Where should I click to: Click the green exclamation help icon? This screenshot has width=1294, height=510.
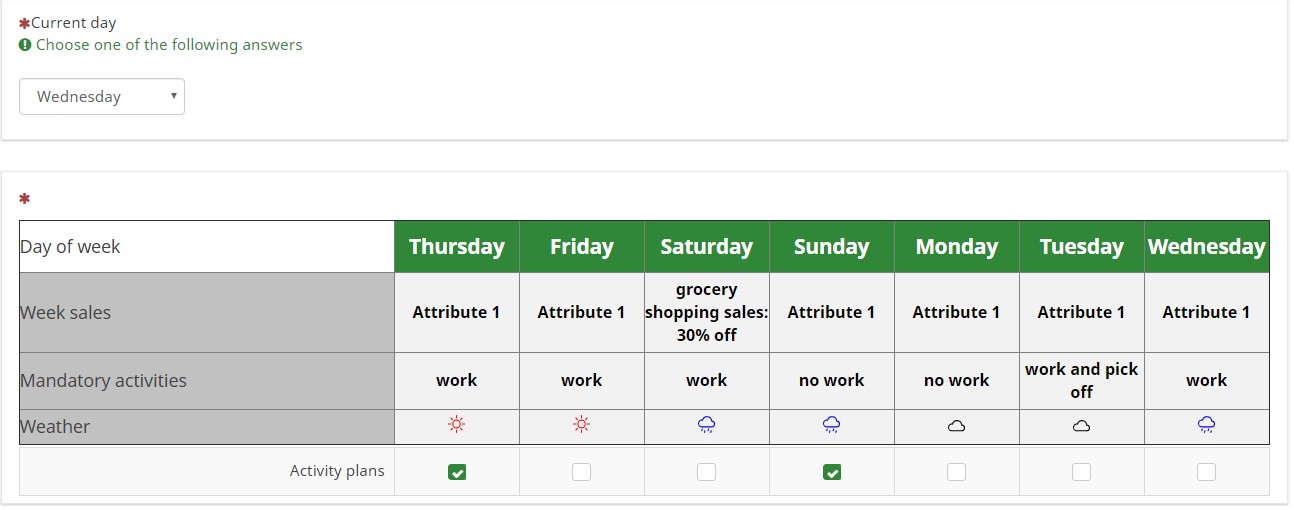(25, 45)
